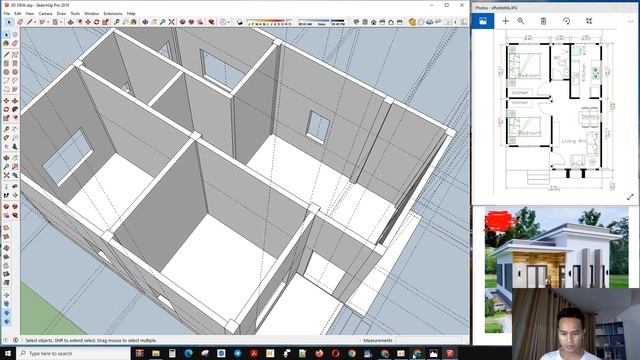This screenshot has height=360, width=640.
Task: Open the Tools menu
Action: (x=75, y=13)
